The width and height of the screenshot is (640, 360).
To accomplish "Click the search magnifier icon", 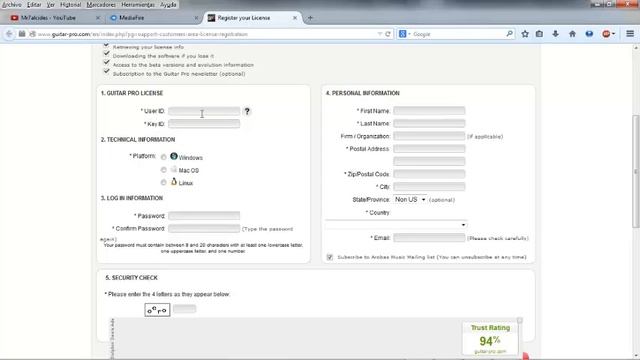I will click(x=509, y=34).
